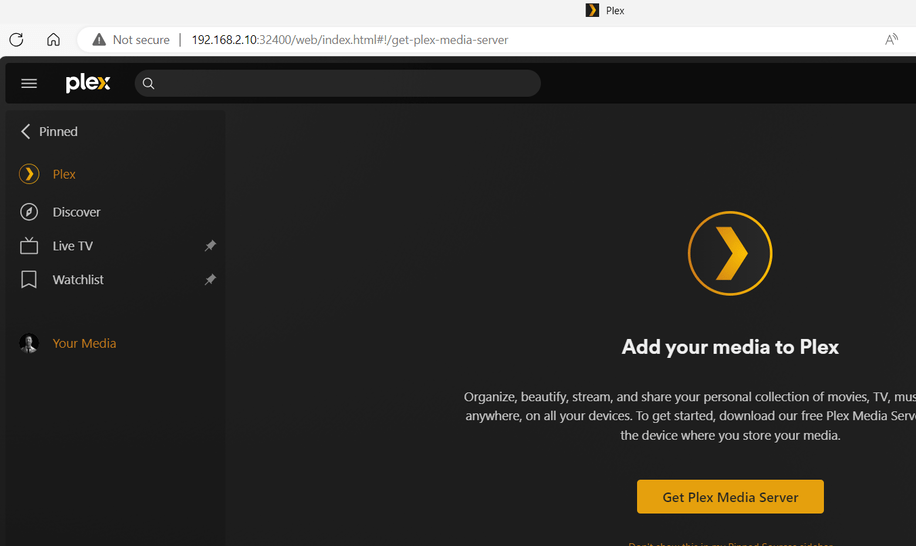The width and height of the screenshot is (916, 546).
Task: Select the Plex browser tab title
Action: [x=615, y=11]
